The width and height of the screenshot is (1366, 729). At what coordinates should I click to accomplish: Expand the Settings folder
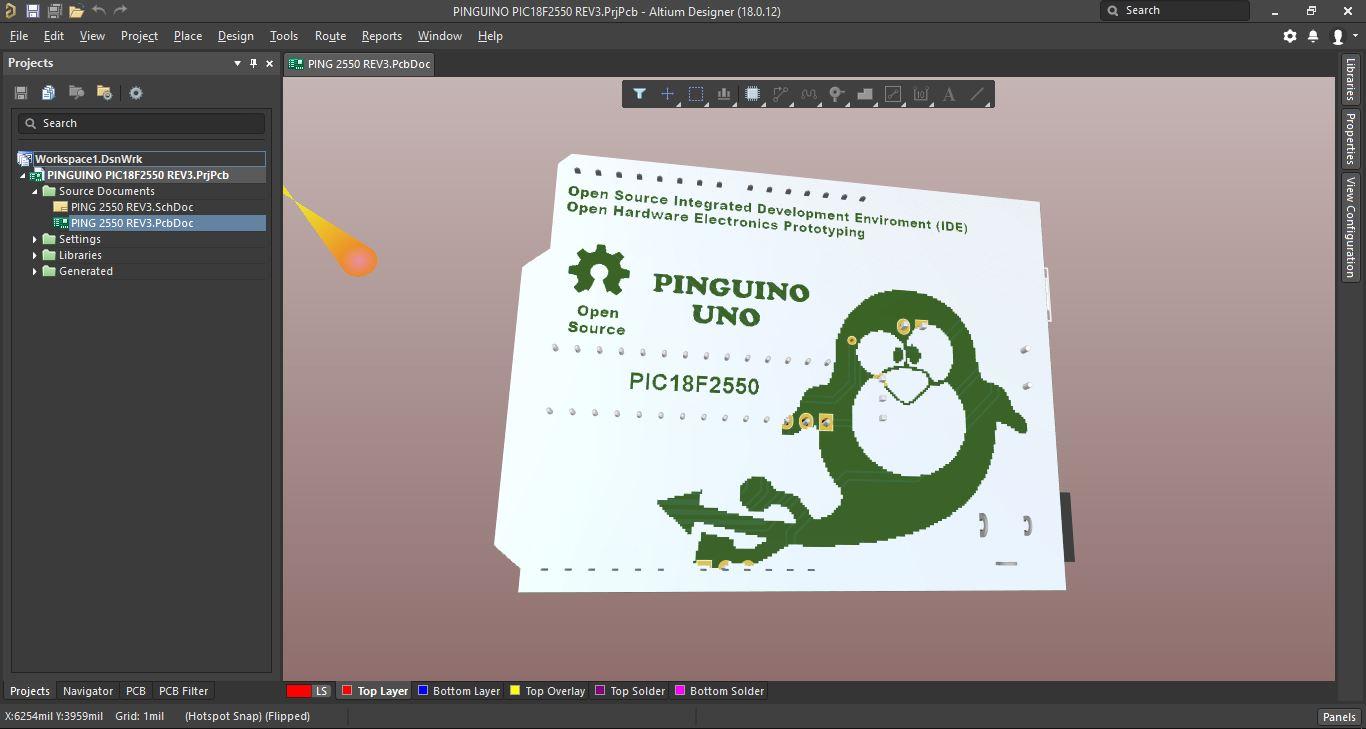(35, 239)
